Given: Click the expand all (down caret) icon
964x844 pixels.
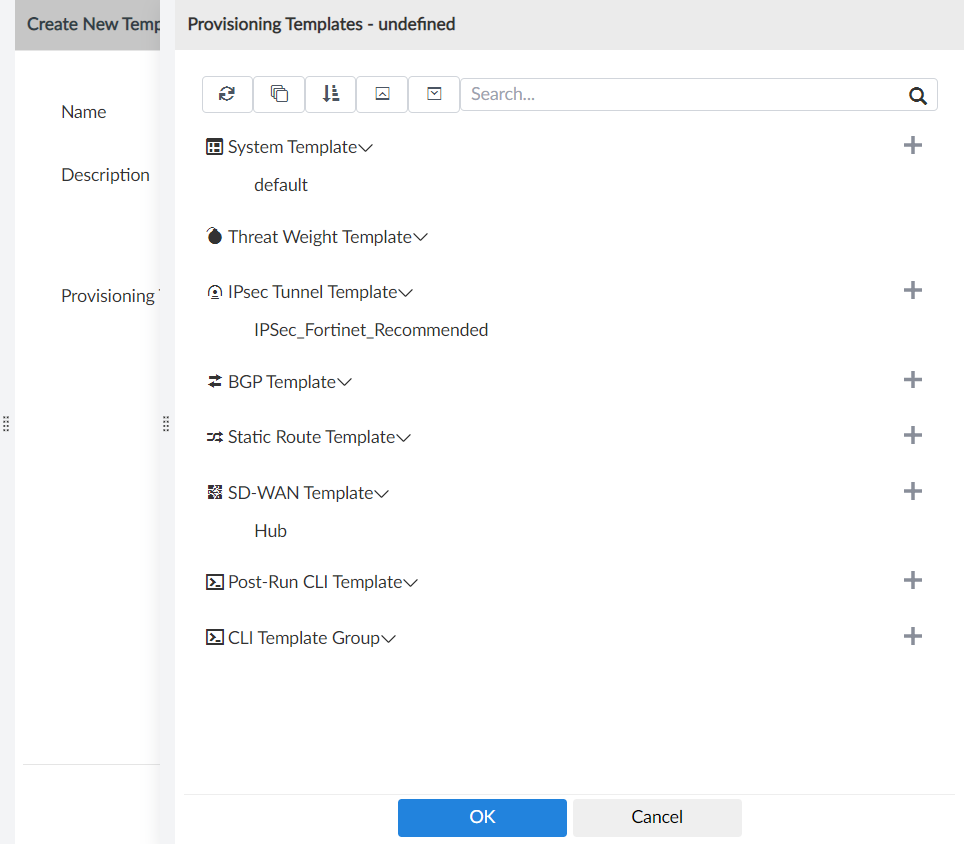Looking at the screenshot, I should pyautogui.click(x=434, y=94).
